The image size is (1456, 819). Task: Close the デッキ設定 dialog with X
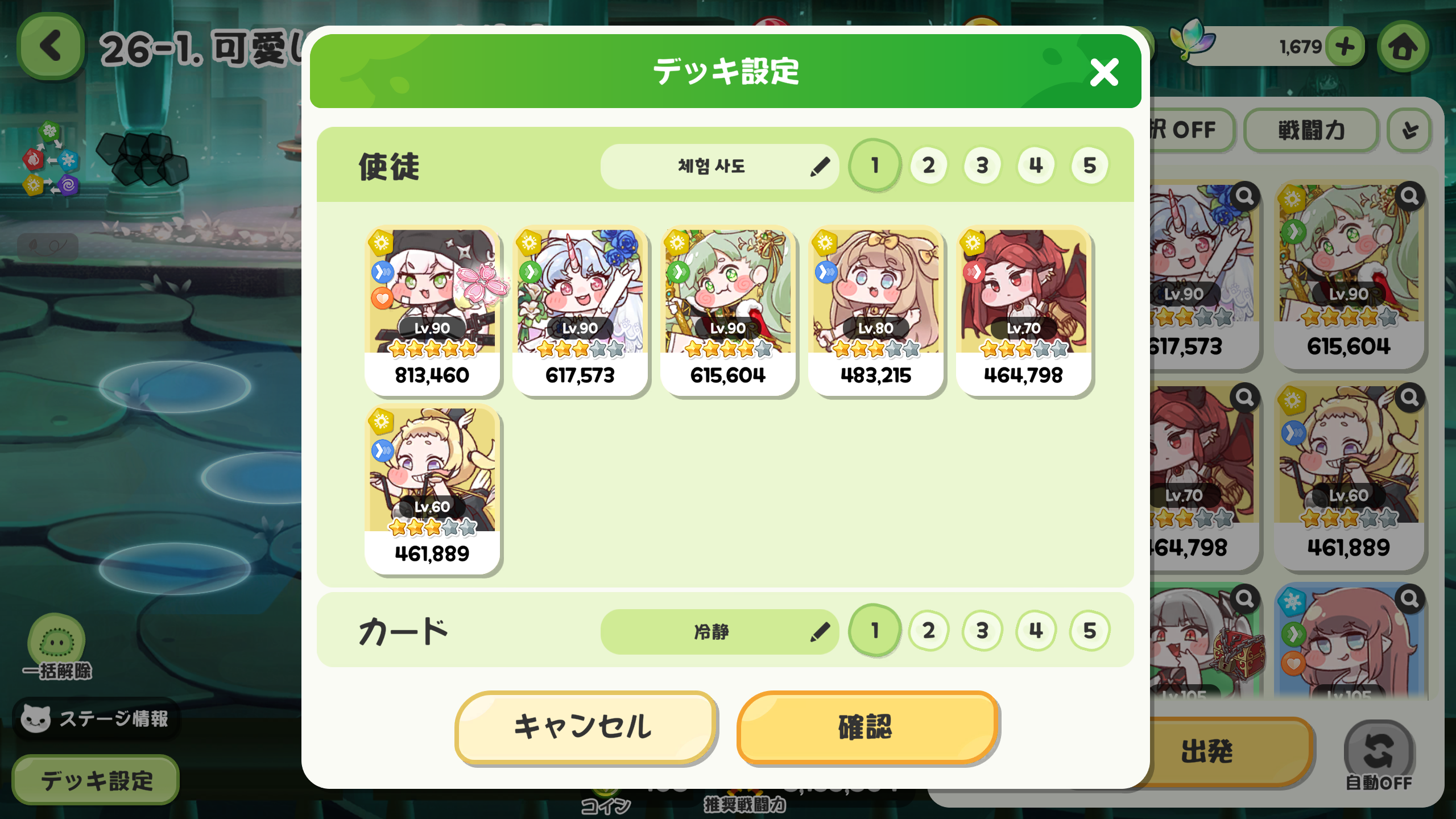pos(1104,72)
